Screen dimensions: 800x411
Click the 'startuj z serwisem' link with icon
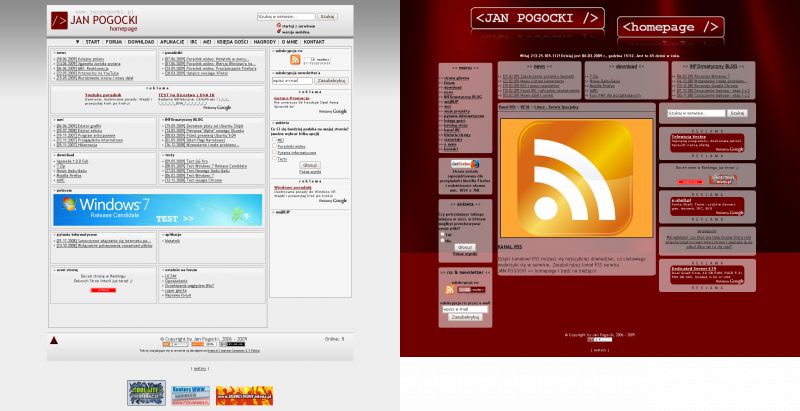tap(295, 25)
